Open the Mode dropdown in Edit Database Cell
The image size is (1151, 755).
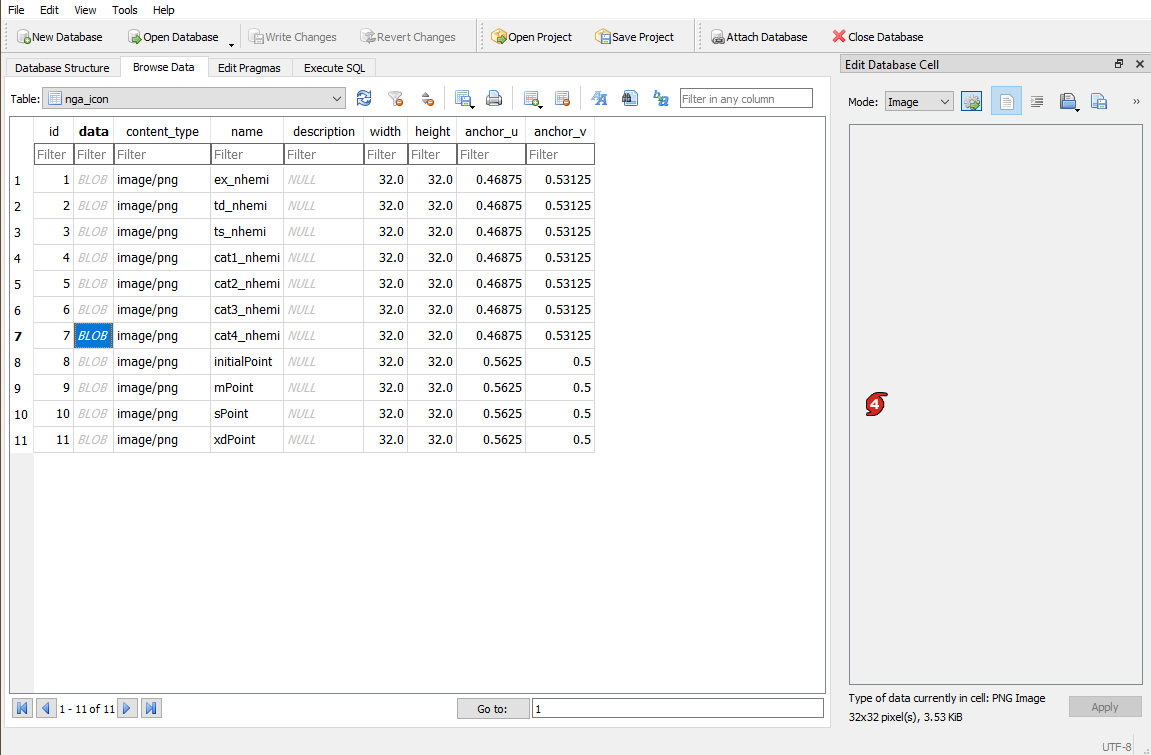tap(917, 101)
